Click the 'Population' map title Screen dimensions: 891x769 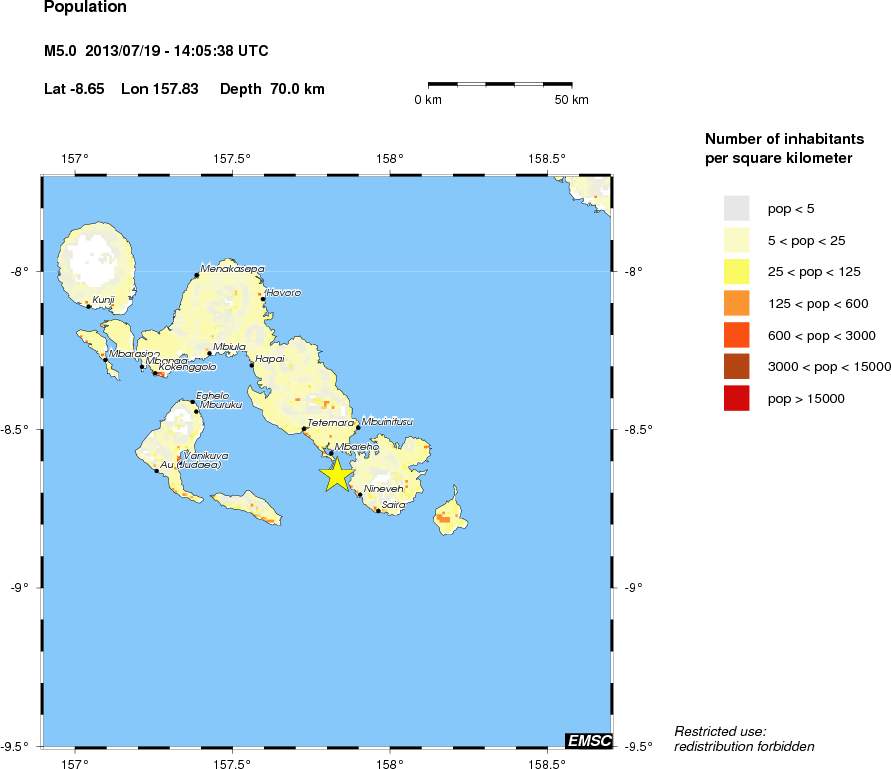click(x=85, y=7)
